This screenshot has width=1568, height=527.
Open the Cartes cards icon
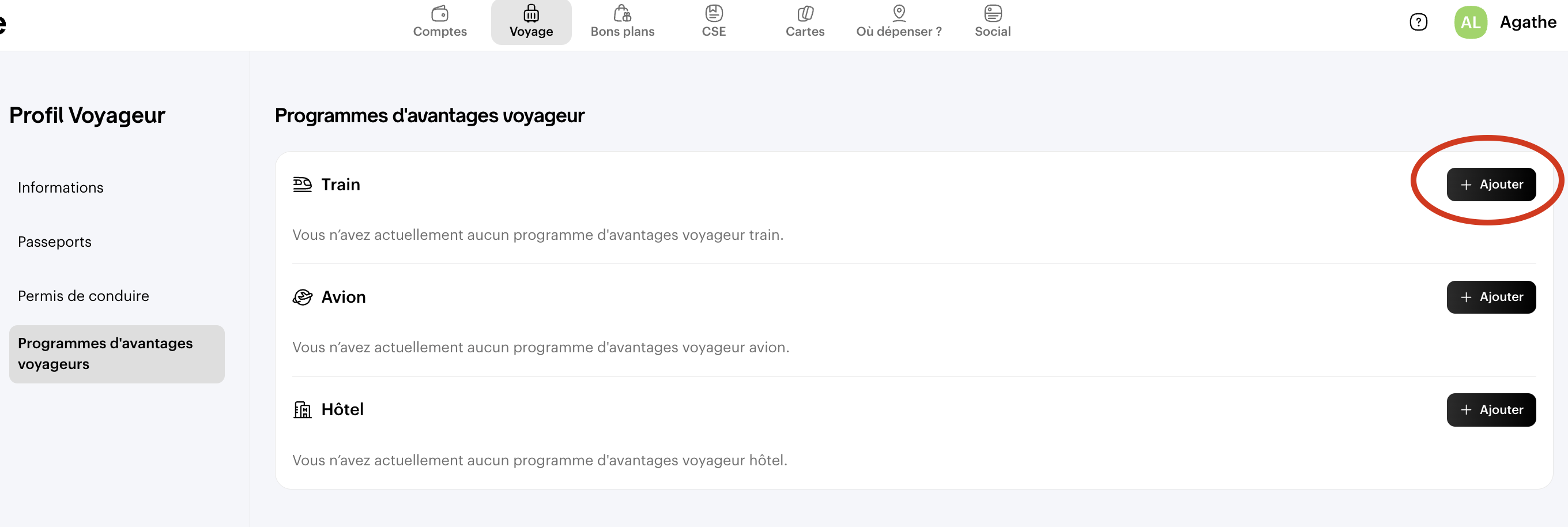pos(805,13)
